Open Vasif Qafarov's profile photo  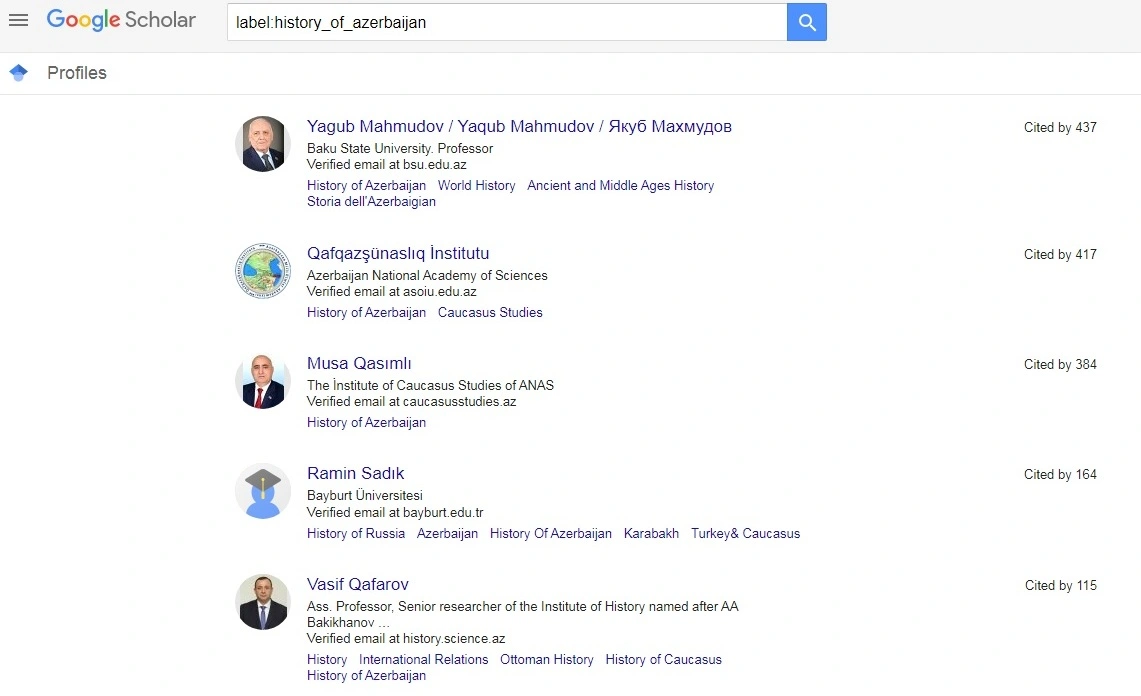coord(262,602)
